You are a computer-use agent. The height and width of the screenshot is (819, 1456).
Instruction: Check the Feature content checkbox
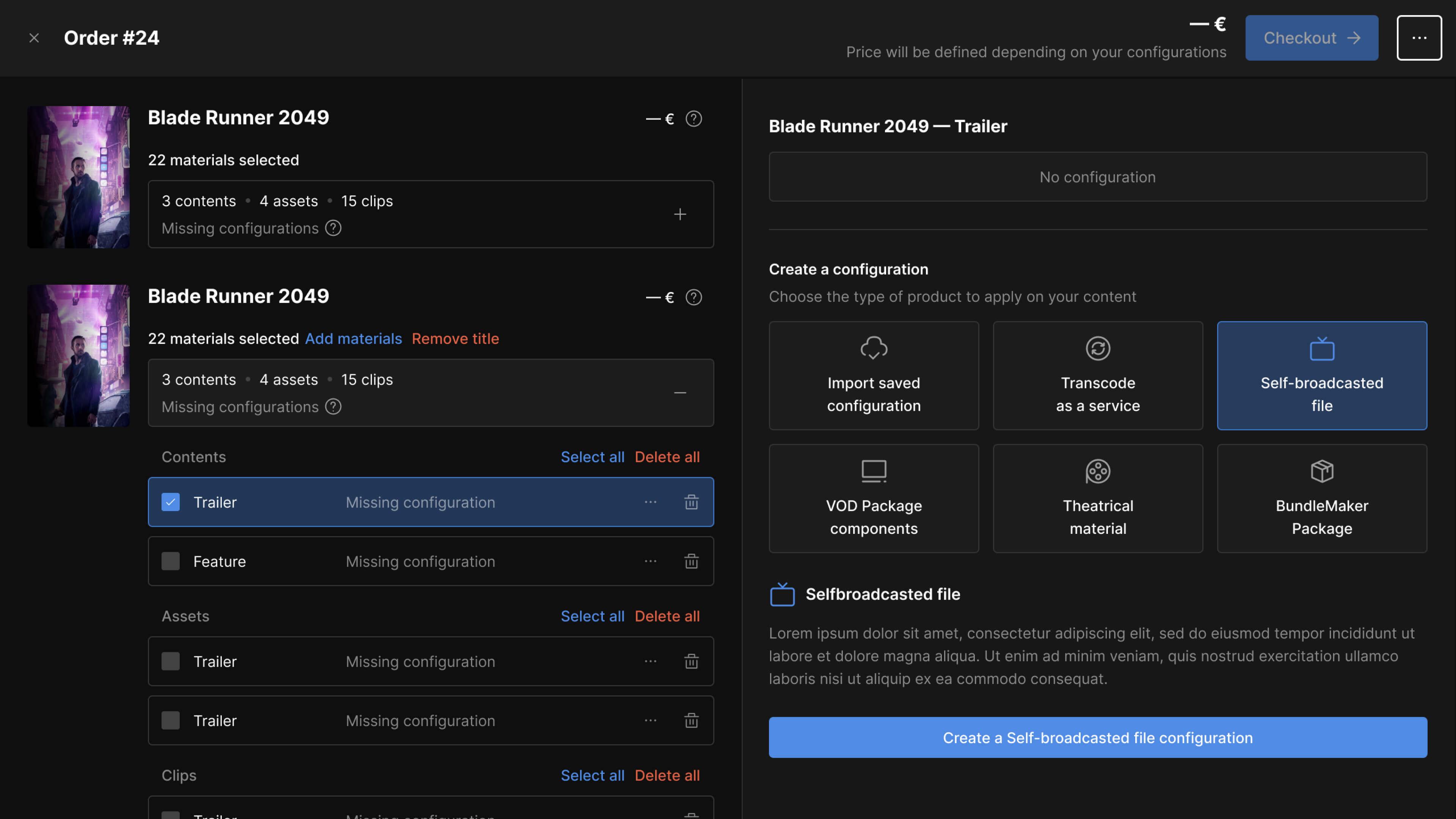pyautogui.click(x=171, y=561)
